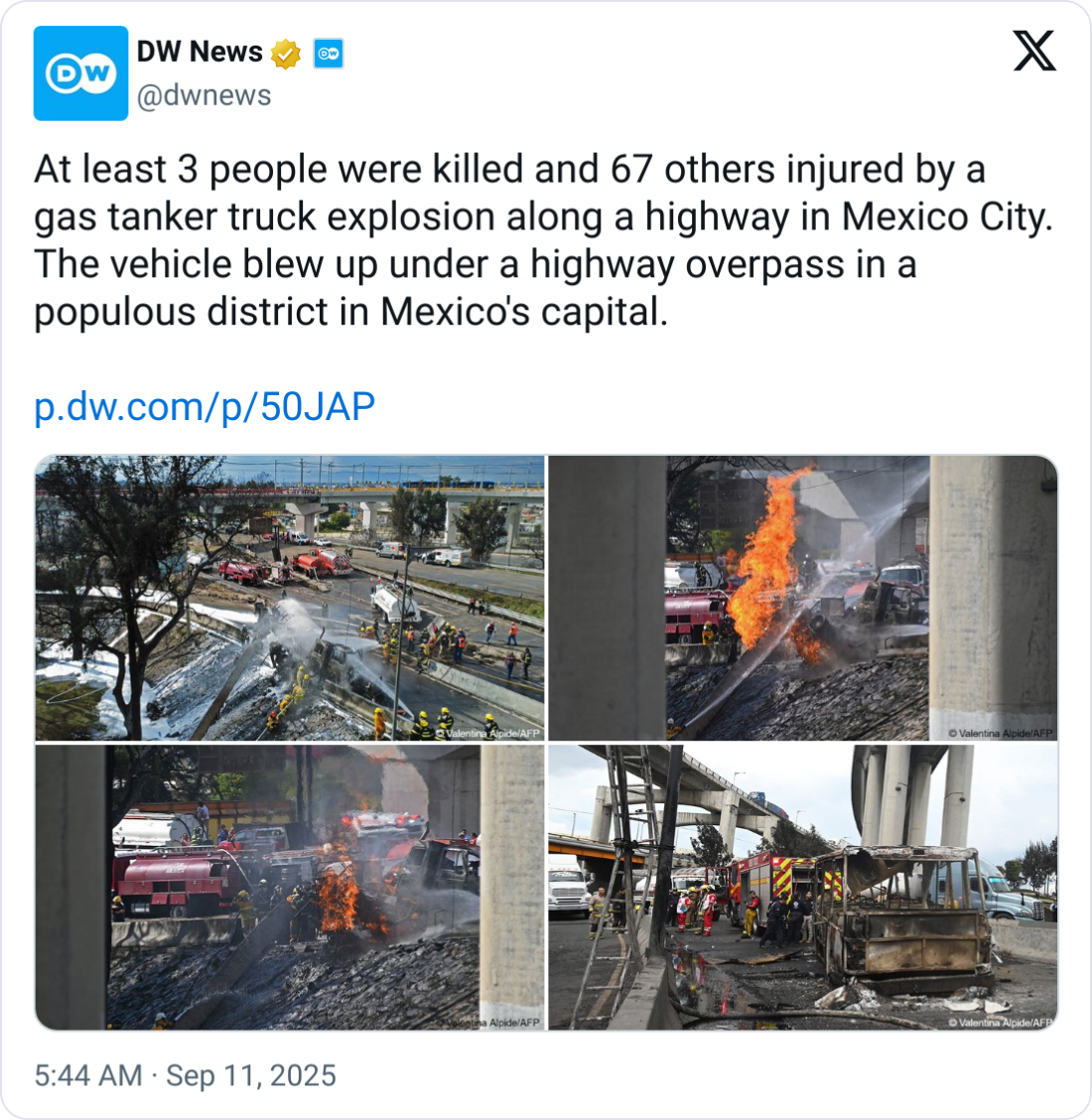View photo of burning wreck near red tanker
Image resolution: width=1092 pixels, height=1120 pixels.
click(x=290, y=887)
